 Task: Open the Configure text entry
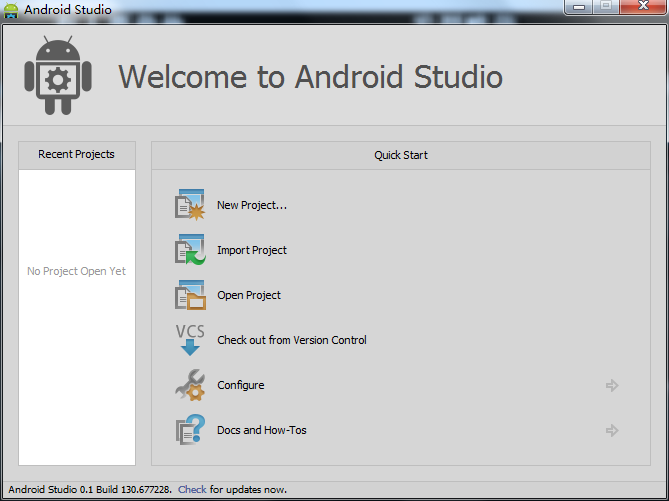pyautogui.click(x=241, y=385)
